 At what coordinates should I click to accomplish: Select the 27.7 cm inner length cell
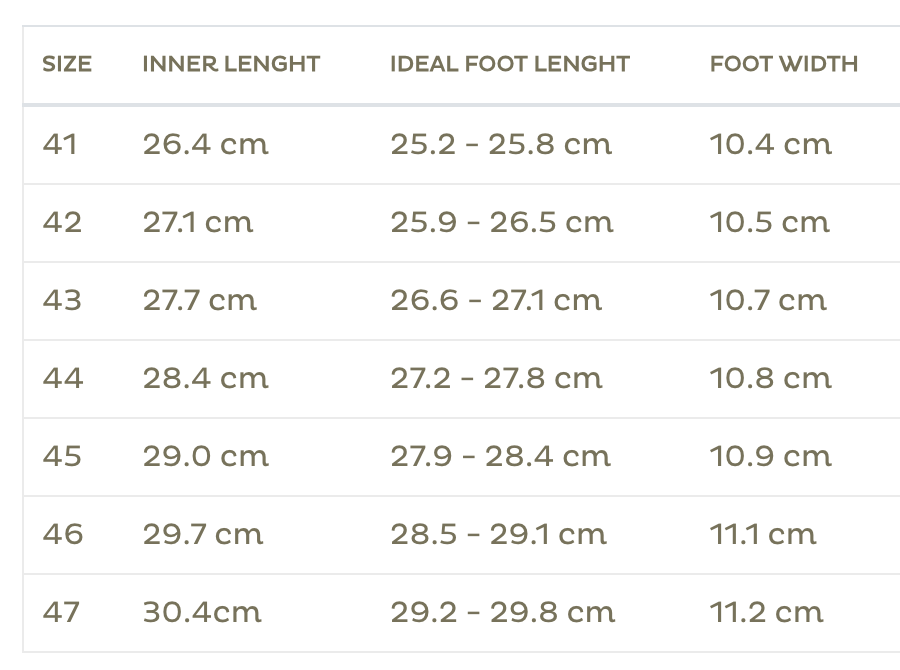[200, 300]
